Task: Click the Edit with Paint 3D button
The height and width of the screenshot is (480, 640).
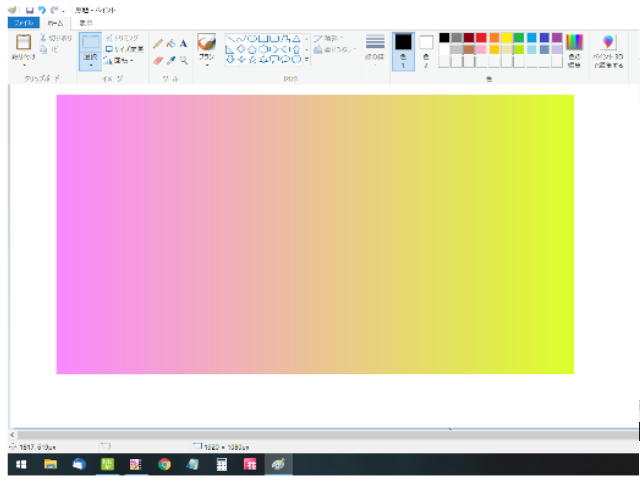Action: [x=608, y=51]
